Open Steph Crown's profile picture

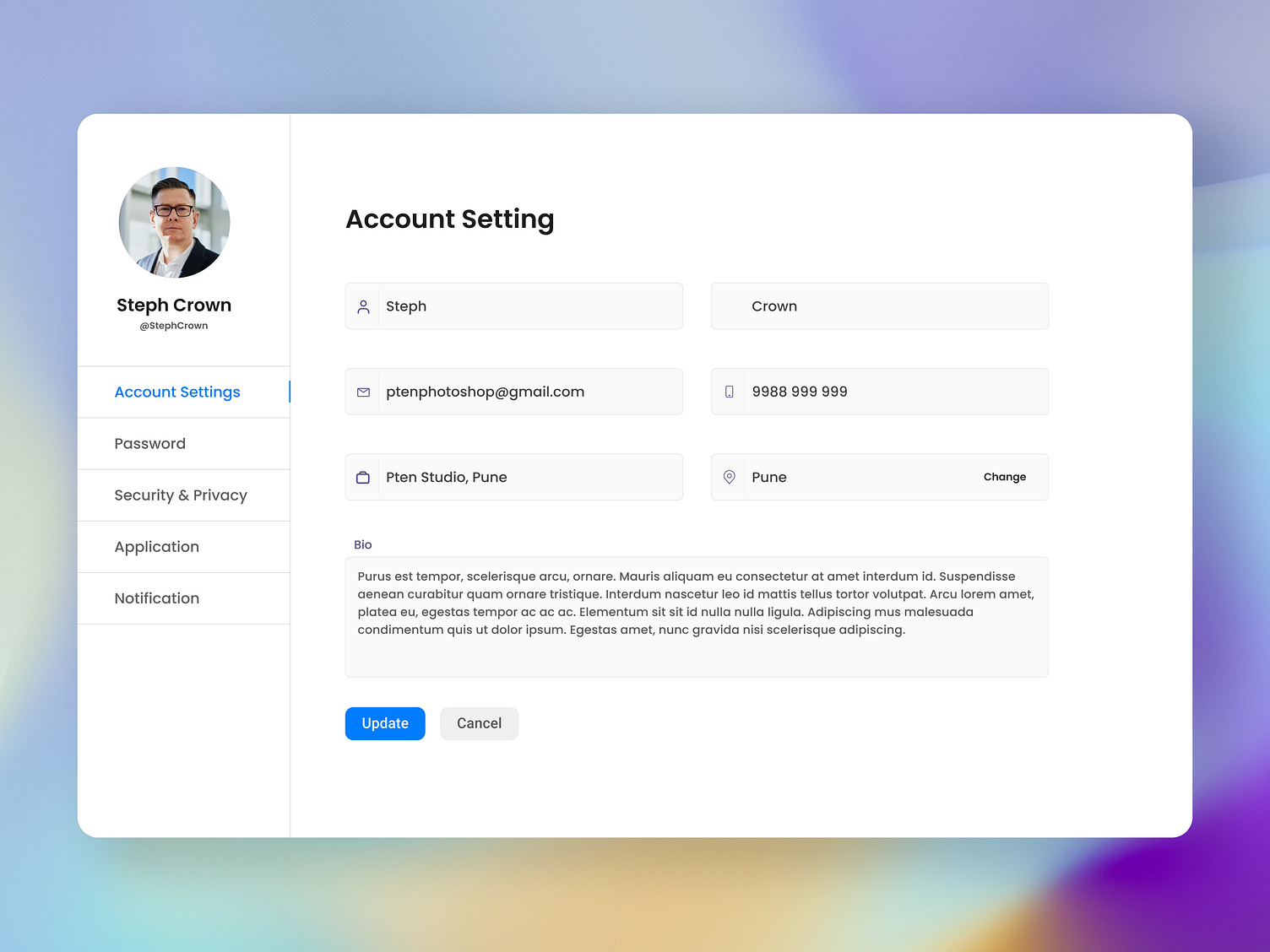[173, 223]
